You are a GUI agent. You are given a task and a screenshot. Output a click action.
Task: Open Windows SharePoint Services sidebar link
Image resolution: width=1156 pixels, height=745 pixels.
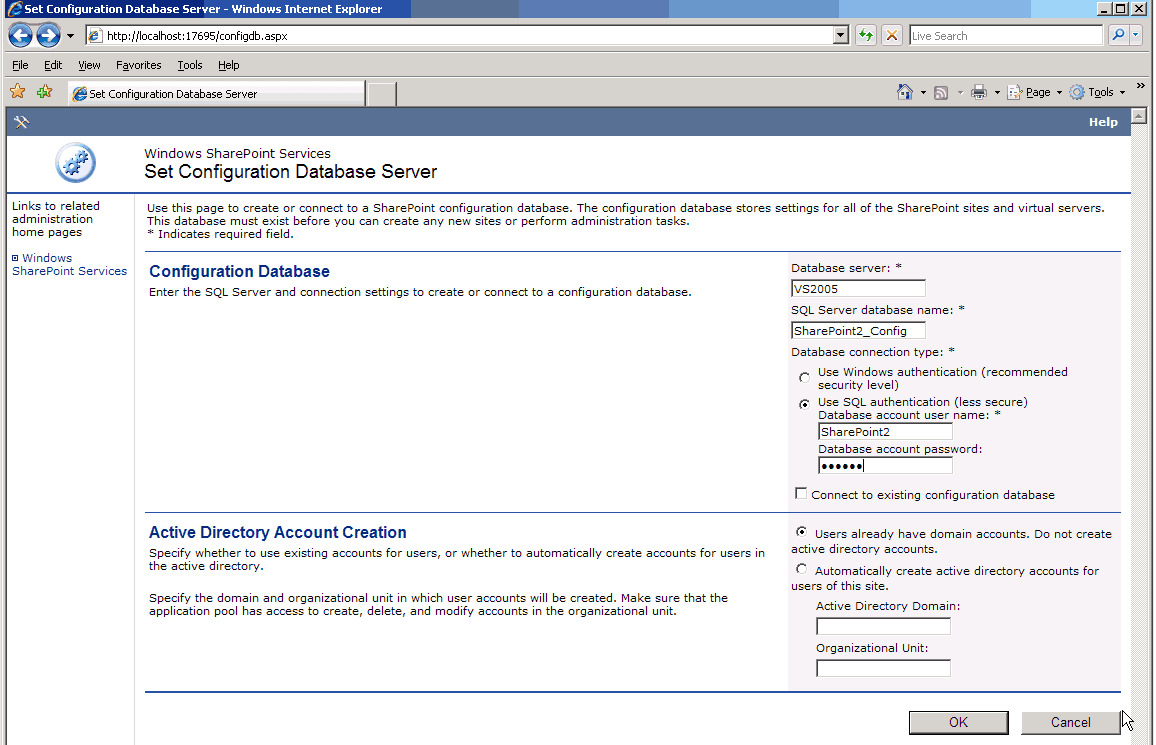69,265
